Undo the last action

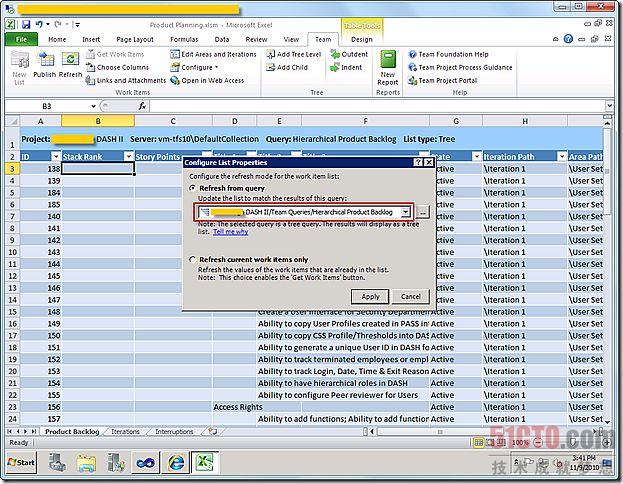39,25
